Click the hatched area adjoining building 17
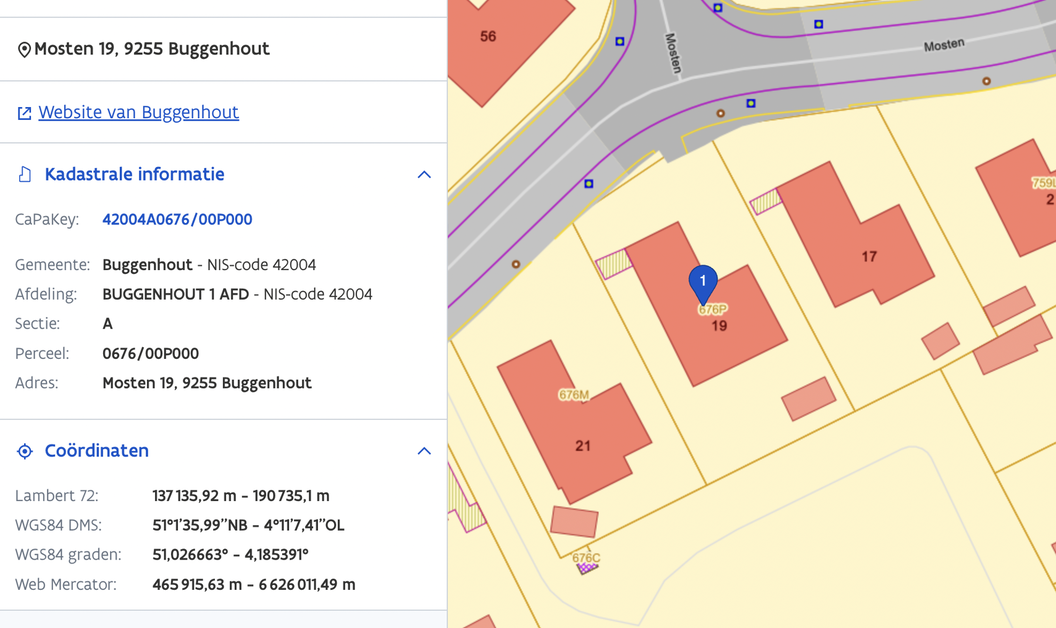The image size is (1056, 628). [x=765, y=202]
